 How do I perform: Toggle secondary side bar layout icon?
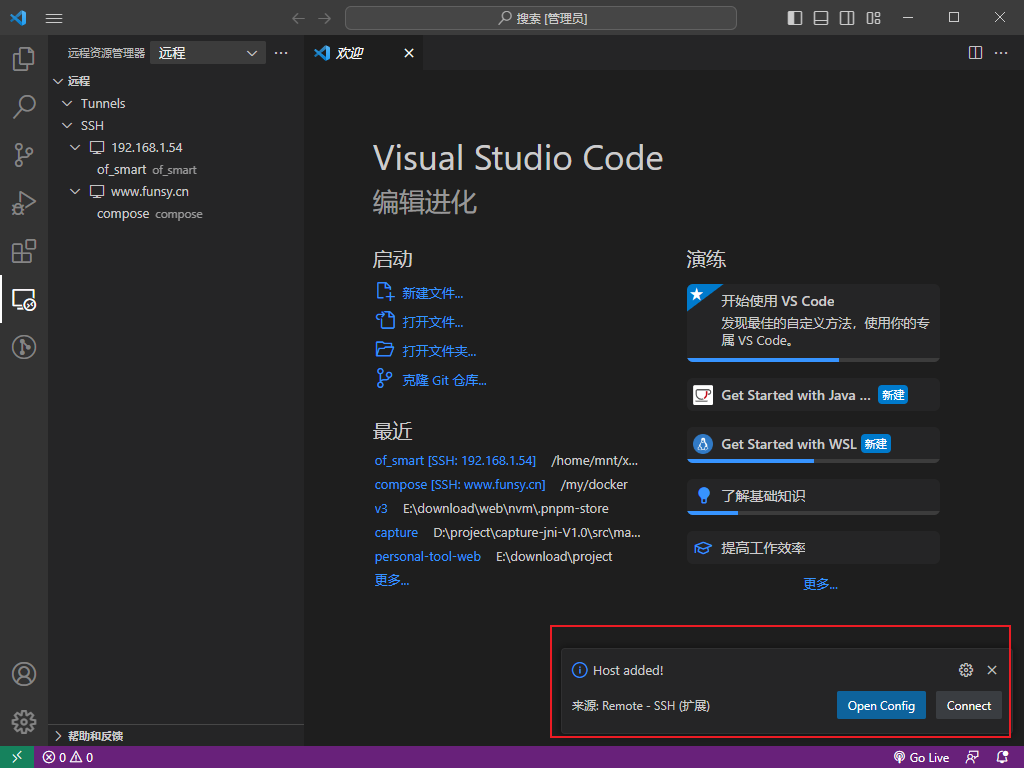tap(847, 18)
